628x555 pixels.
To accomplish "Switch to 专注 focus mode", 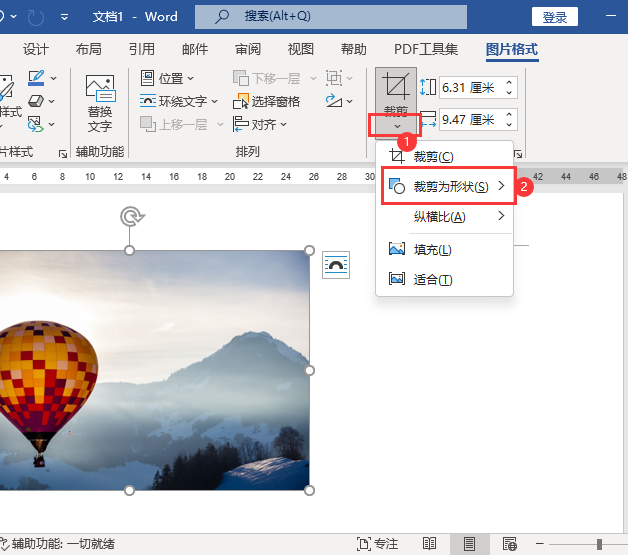I will [377, 544].
